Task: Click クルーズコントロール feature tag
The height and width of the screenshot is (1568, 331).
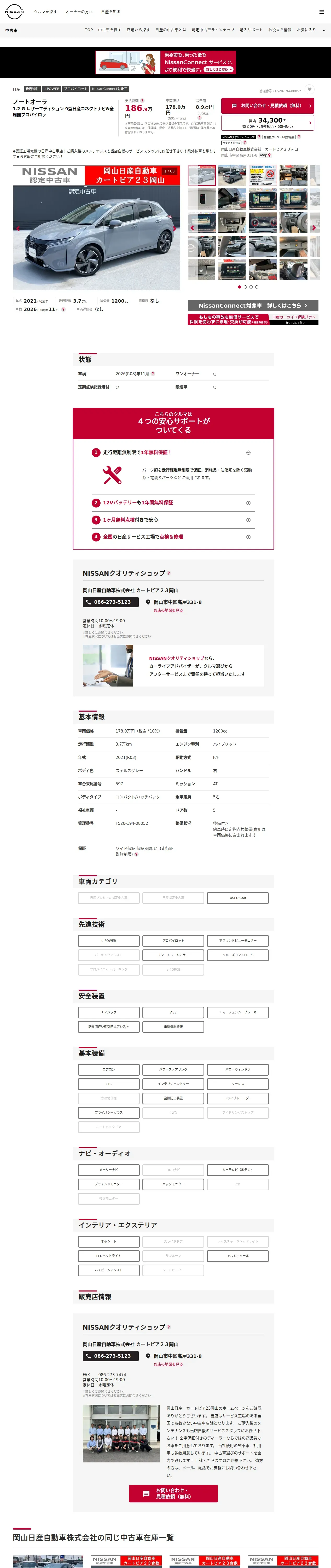Action: tap(238, 955)
